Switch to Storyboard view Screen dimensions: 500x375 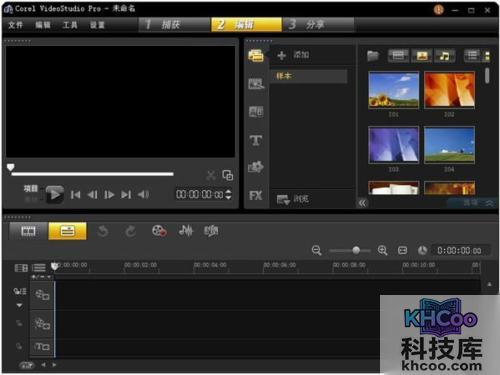[x=28, y=231]
